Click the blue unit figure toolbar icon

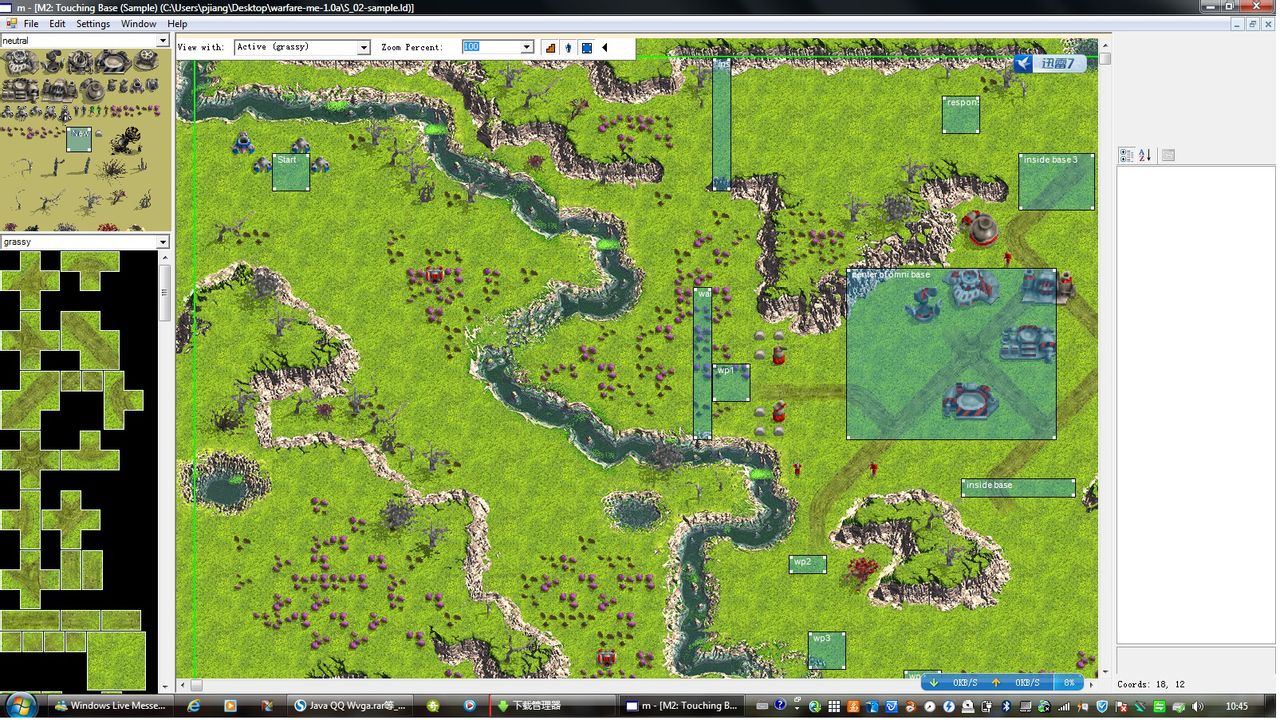coord(568,48)
